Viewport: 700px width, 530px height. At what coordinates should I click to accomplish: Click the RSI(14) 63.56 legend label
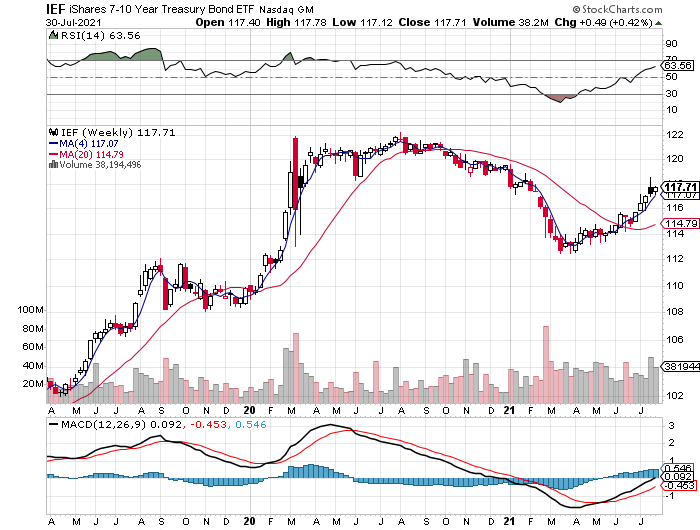pos(100,36)
